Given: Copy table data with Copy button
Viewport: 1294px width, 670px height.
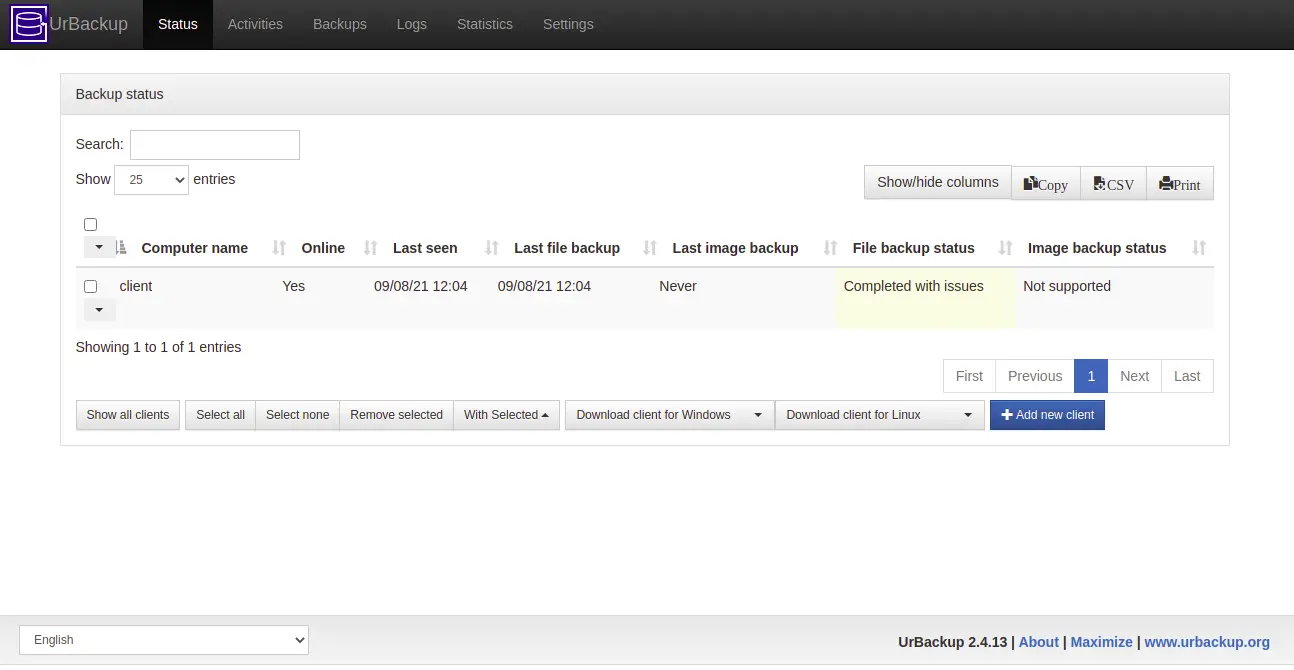Looking at the screenshot, I should pos(1046,184).
